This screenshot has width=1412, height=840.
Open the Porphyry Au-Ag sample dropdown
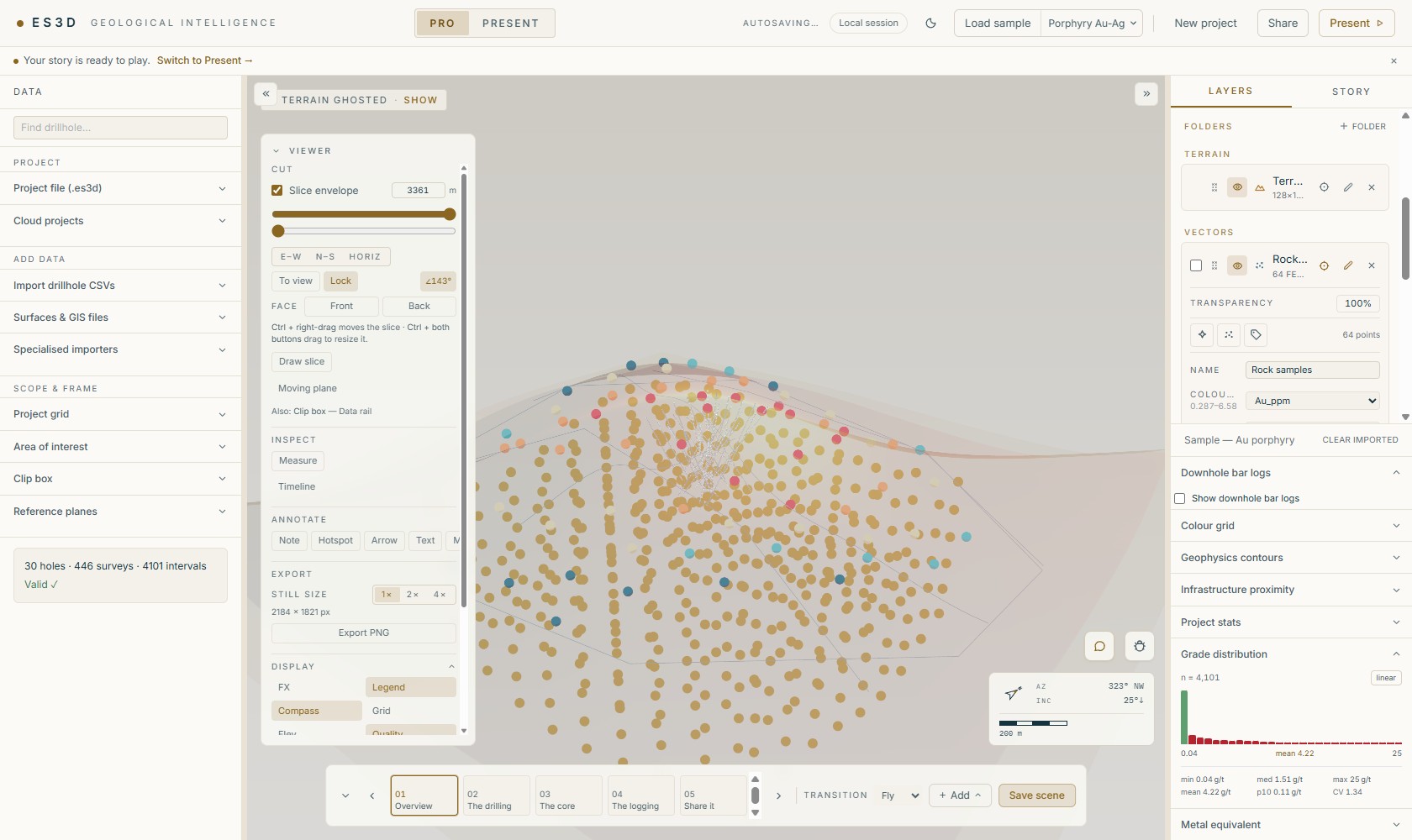pyautogui.click(x=1092, y=24)
